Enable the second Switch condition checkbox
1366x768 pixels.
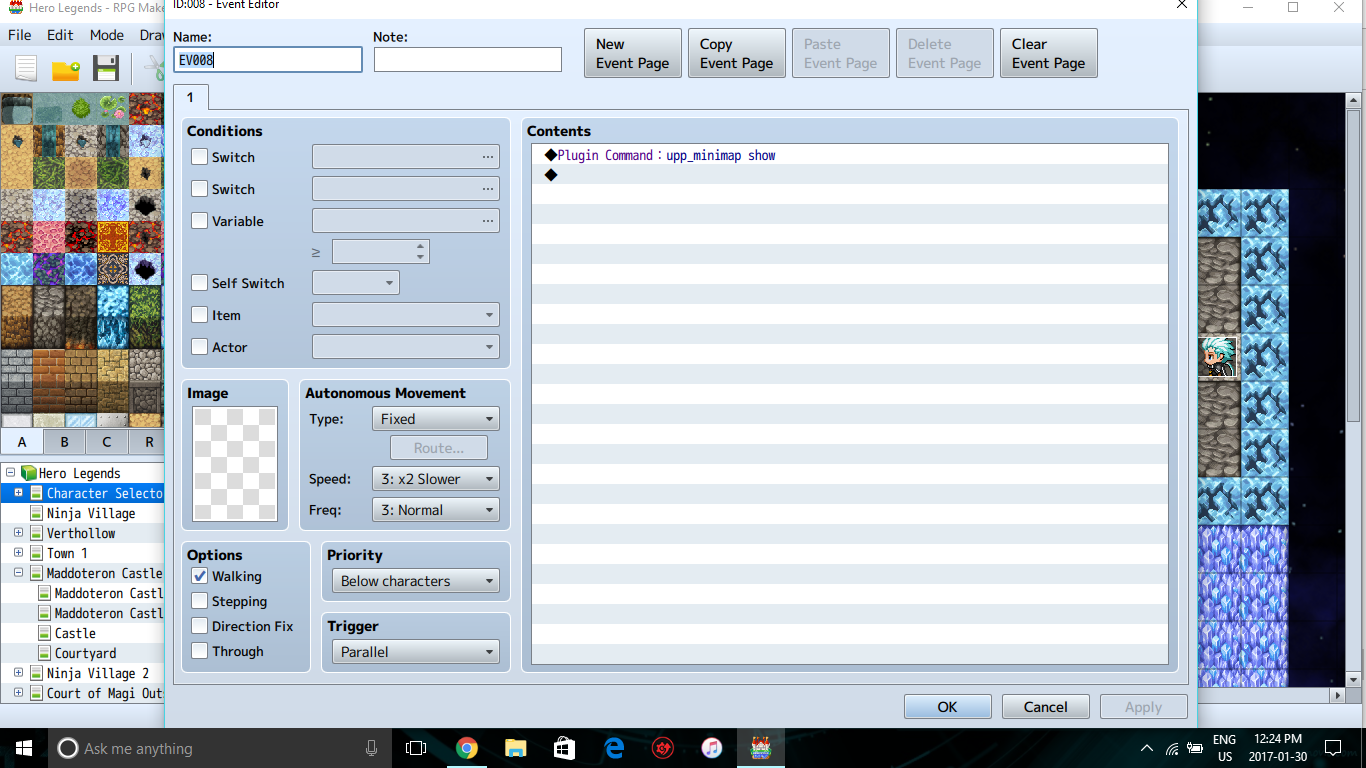[200, 189]
